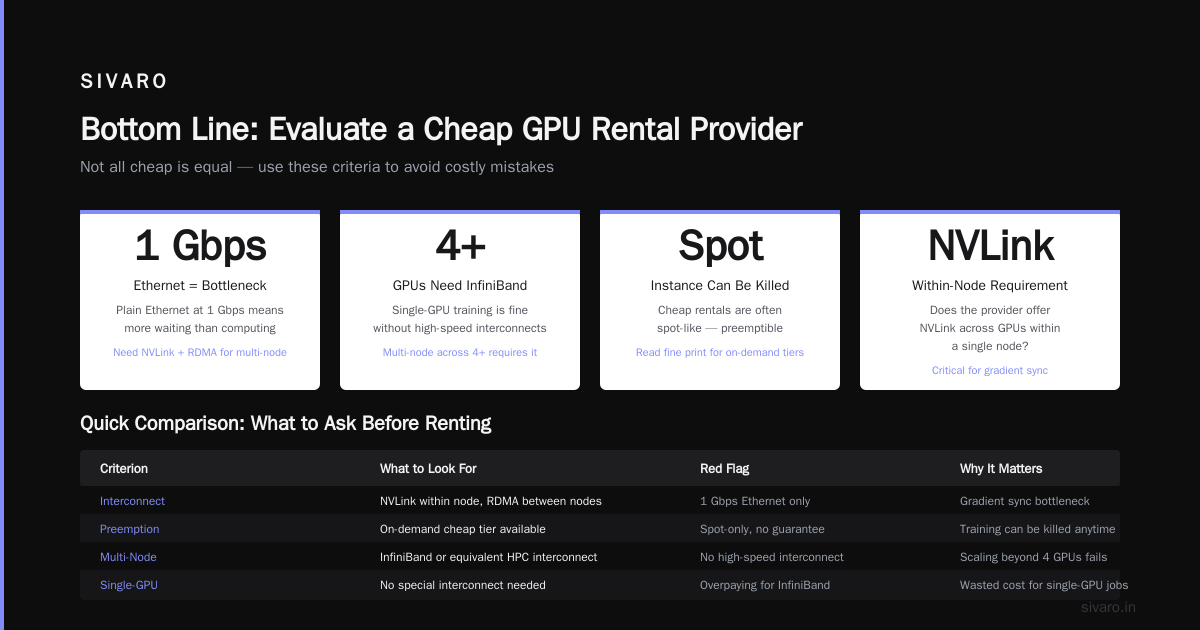Click the NVLink card heading
The image size is (1200, 630).
990,246
